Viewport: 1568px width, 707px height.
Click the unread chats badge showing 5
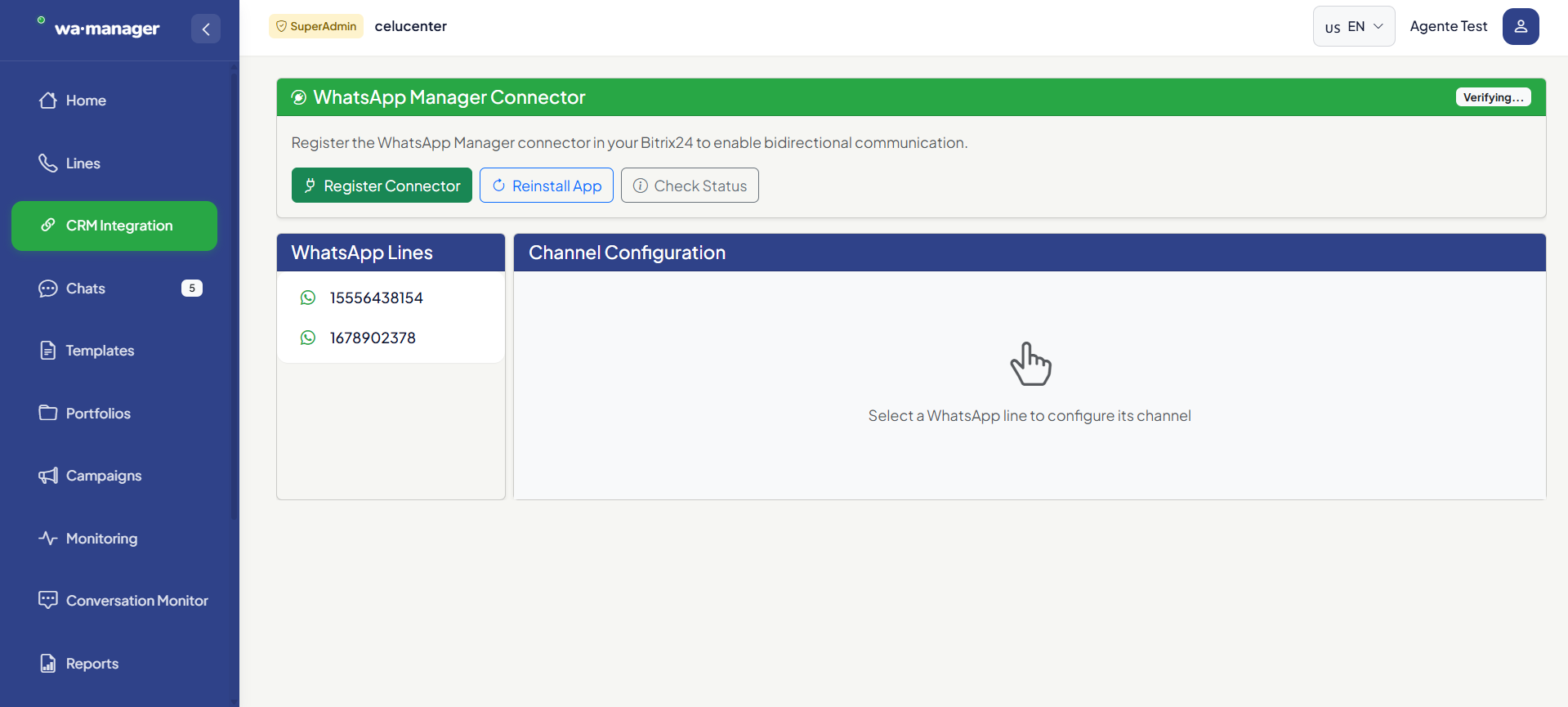pyautogui.click(x=192, y=288)
